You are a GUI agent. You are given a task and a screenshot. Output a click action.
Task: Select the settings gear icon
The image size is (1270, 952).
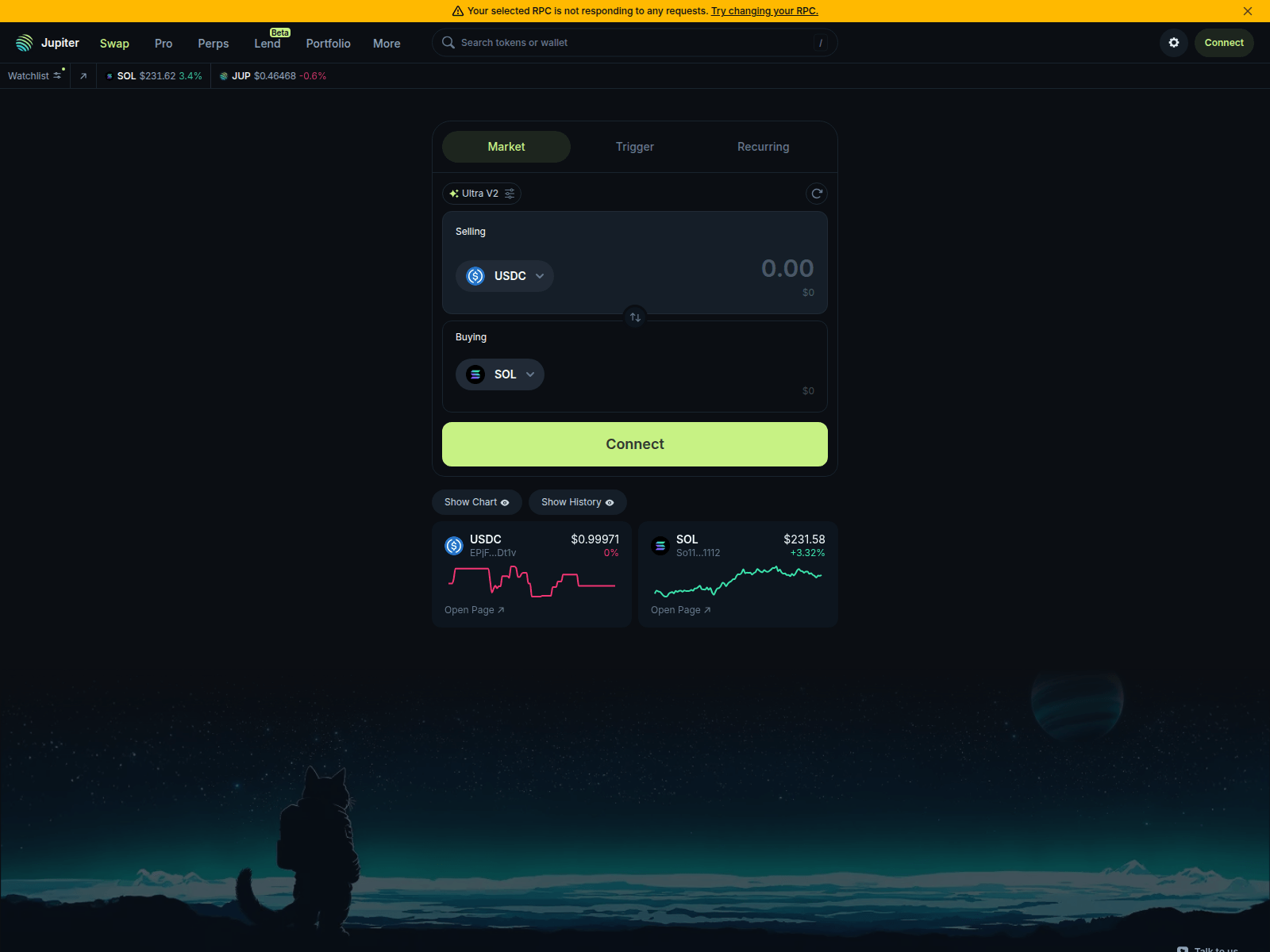[1173, 43]
